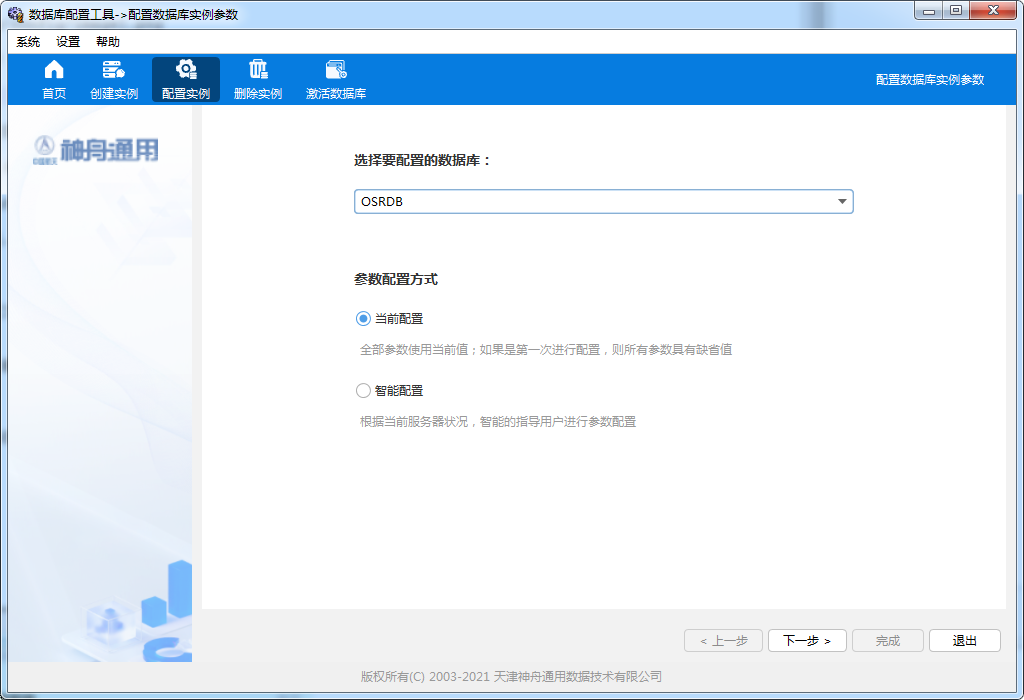1024x700 pixels.
Task: Open the 创建实例 toolbar icon
Action: coord(114,70)
